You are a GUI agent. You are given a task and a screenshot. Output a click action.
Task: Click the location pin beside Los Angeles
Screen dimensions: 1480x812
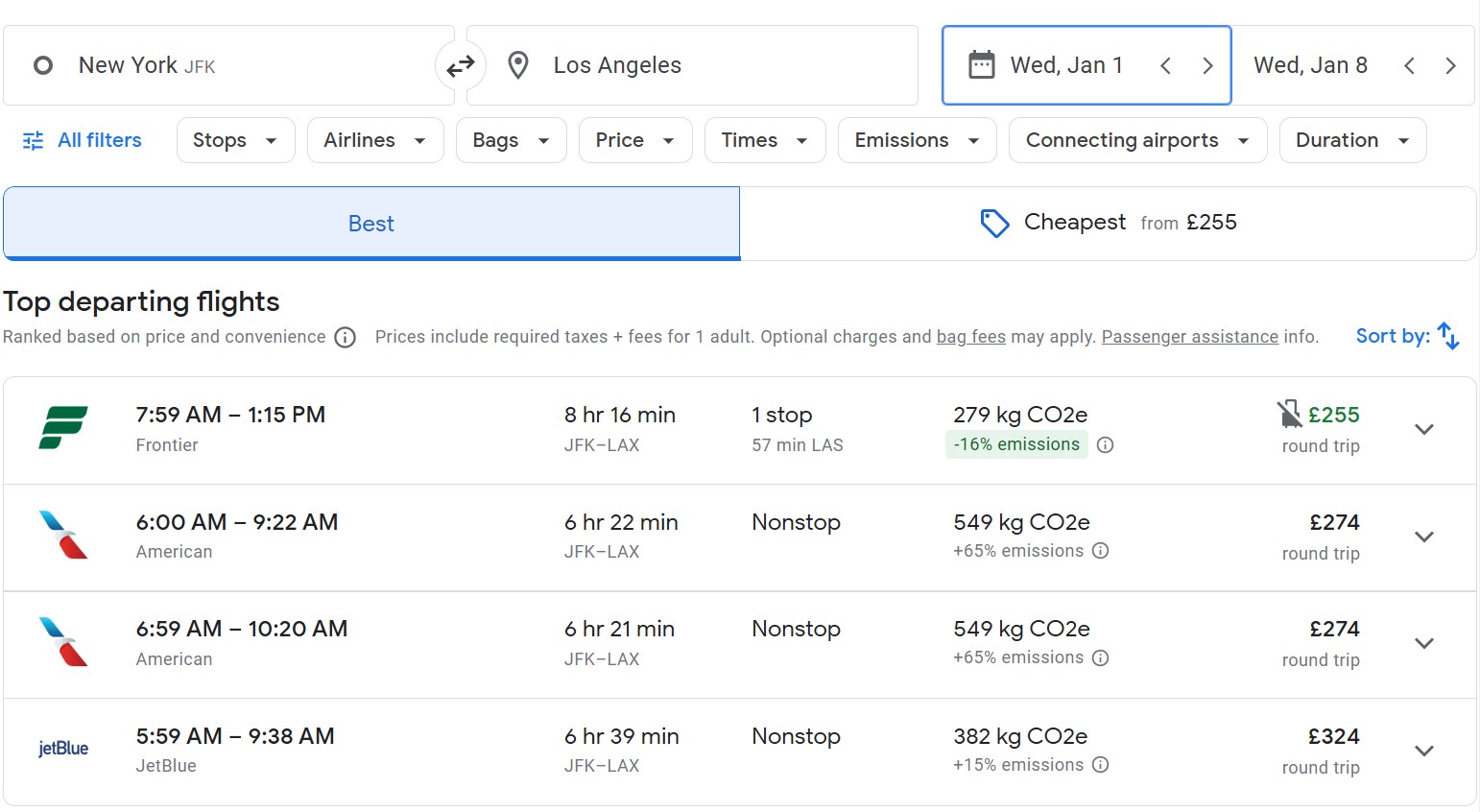(x=518, y=64)
